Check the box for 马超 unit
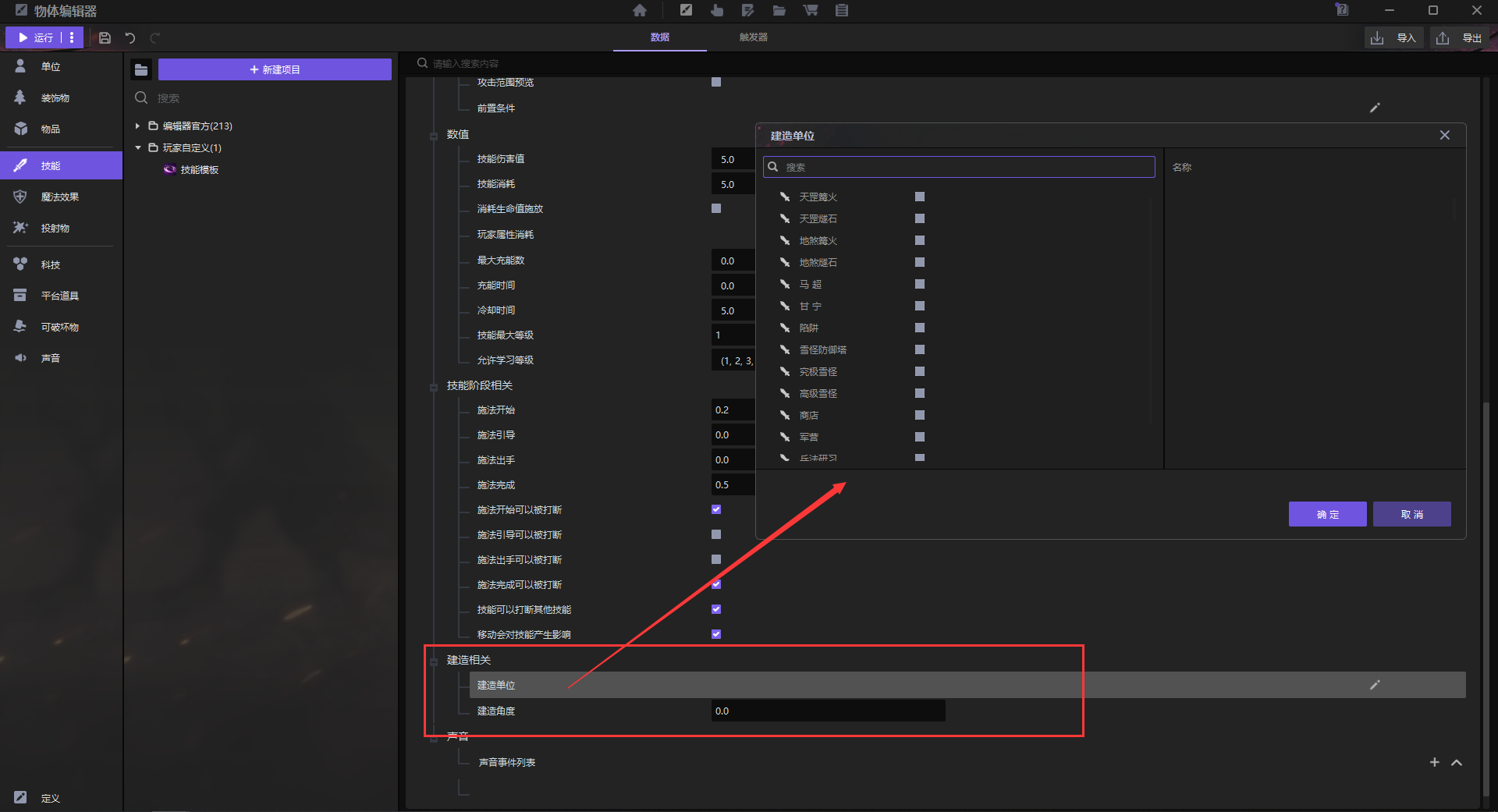The width and height of the screenshot is (1498, 812). pyautogui.click(x=920, y=284)
